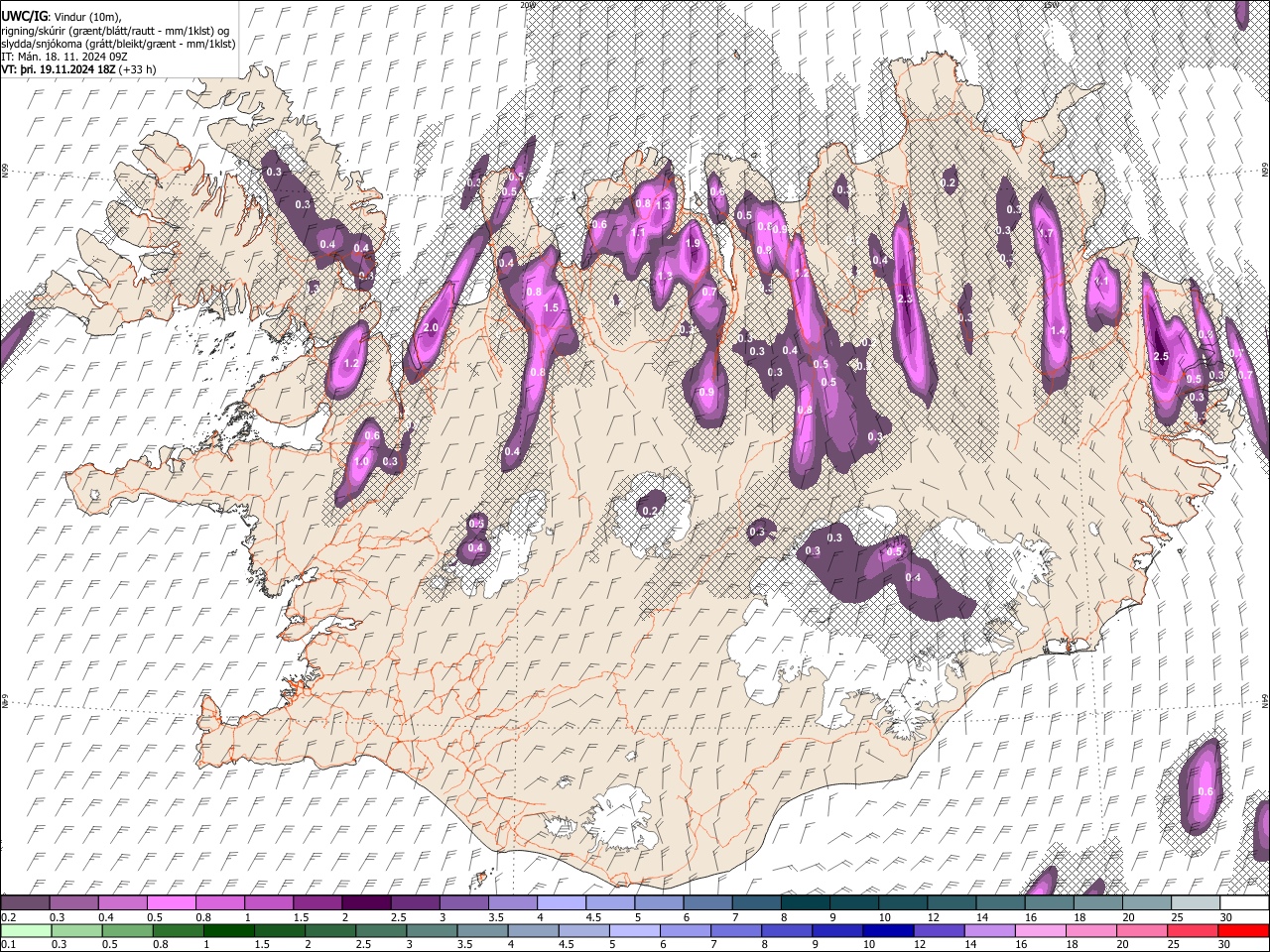Click the 2.5 precipitation value in east Iceland

pos(1161,356)
